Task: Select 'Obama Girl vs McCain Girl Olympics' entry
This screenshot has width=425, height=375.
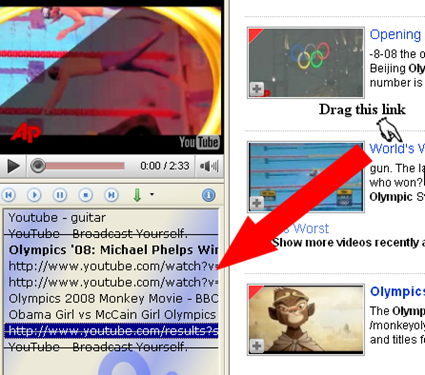Action: 111,314
